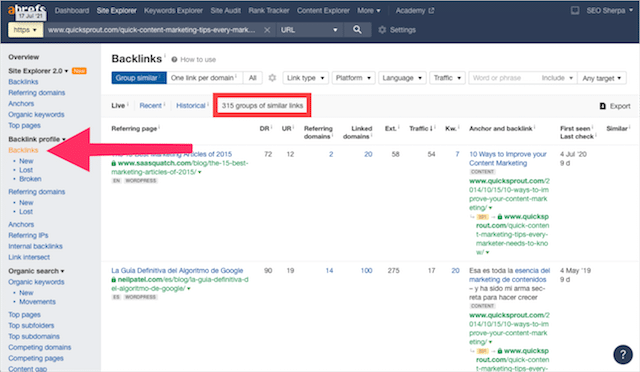
Task: Click linked domains value 100
Action: [x=366, y=271]
